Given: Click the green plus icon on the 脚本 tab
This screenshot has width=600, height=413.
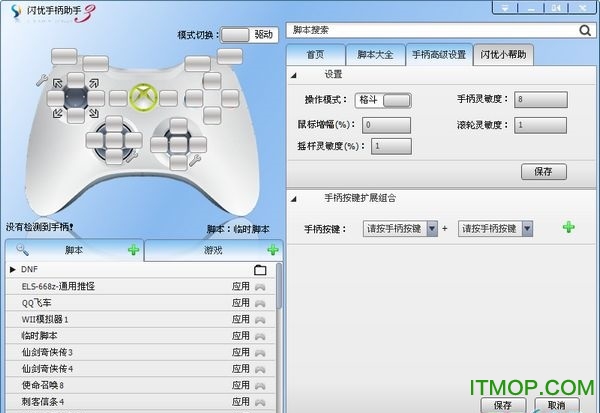Looking at the screenshot, I should 134,250.
